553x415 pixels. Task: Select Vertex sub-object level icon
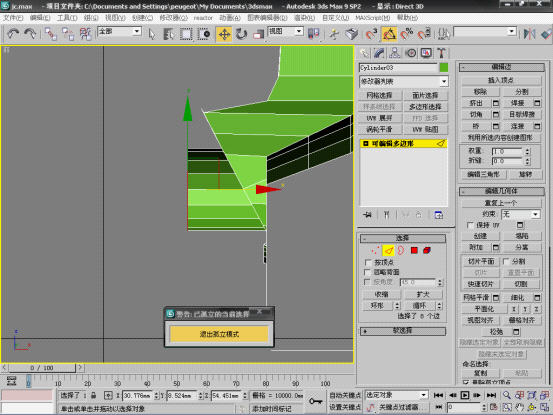375,250
